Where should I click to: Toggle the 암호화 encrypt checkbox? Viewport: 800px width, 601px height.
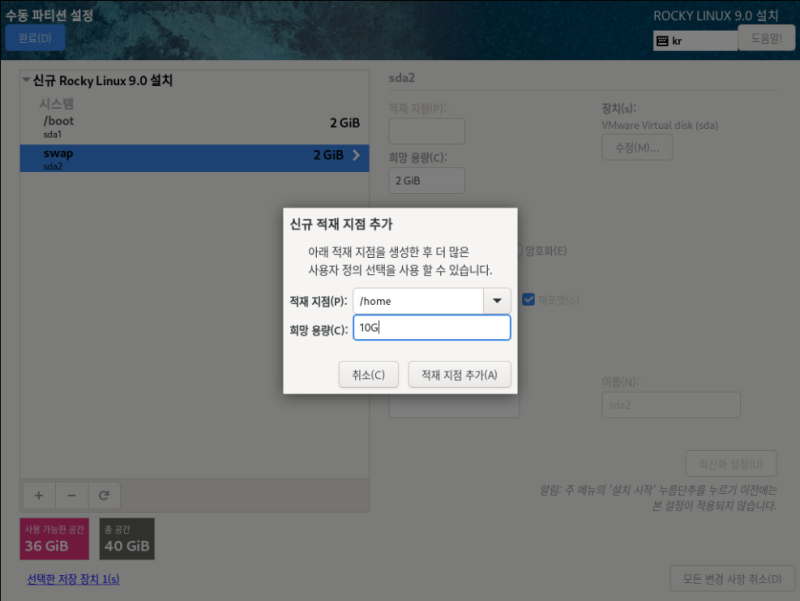pyautogui.click(x=519, y=251)
